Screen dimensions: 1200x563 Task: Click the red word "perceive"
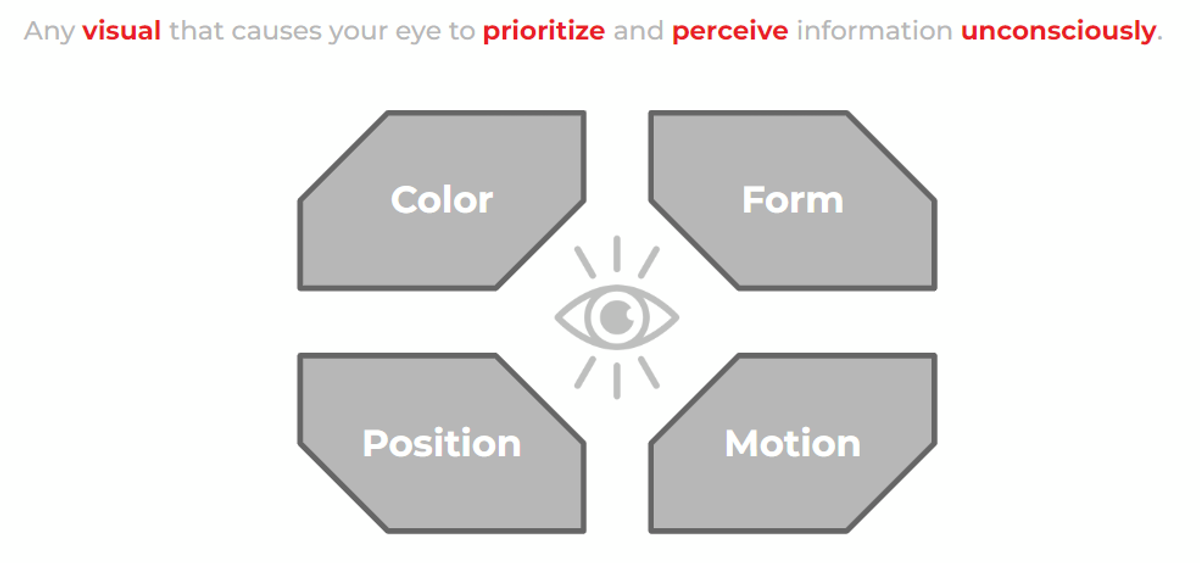pos(730,31)
